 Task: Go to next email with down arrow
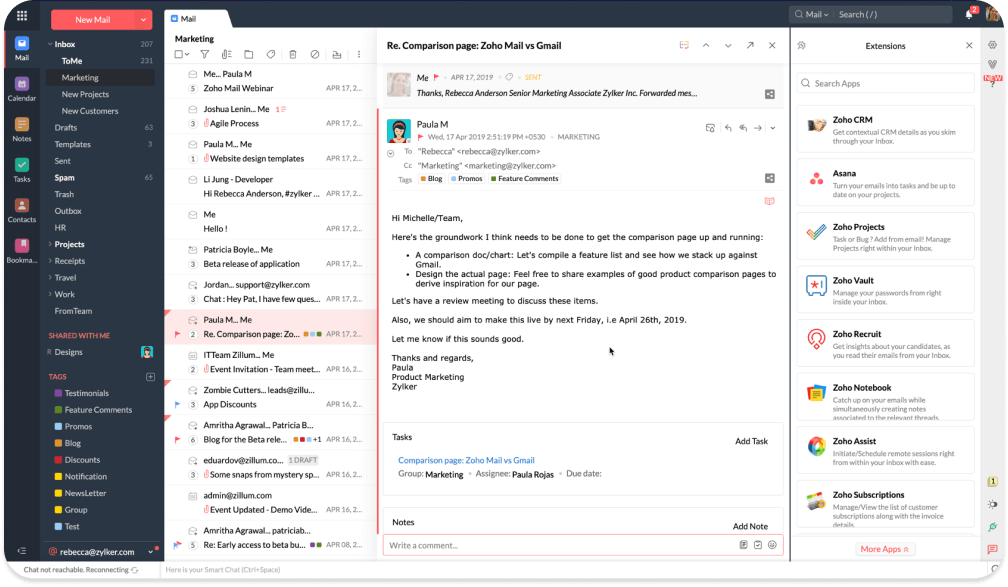[728, 46]
